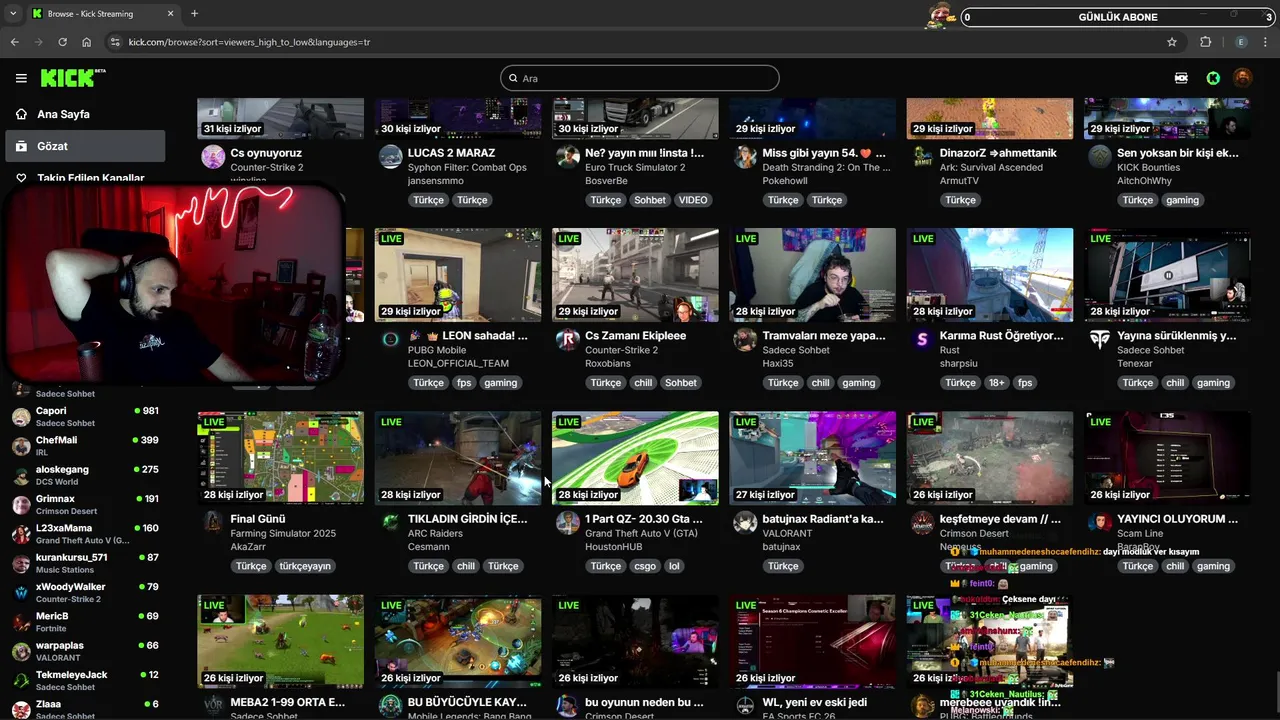Open the browser three-dot menu
The image size is (1280, 720).
(1266, 42)
